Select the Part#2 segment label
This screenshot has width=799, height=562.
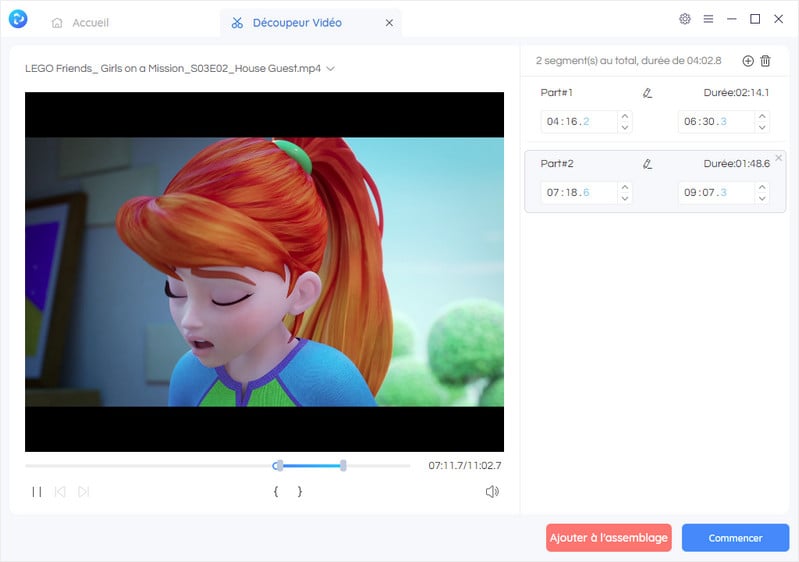[x=556, y=164]
